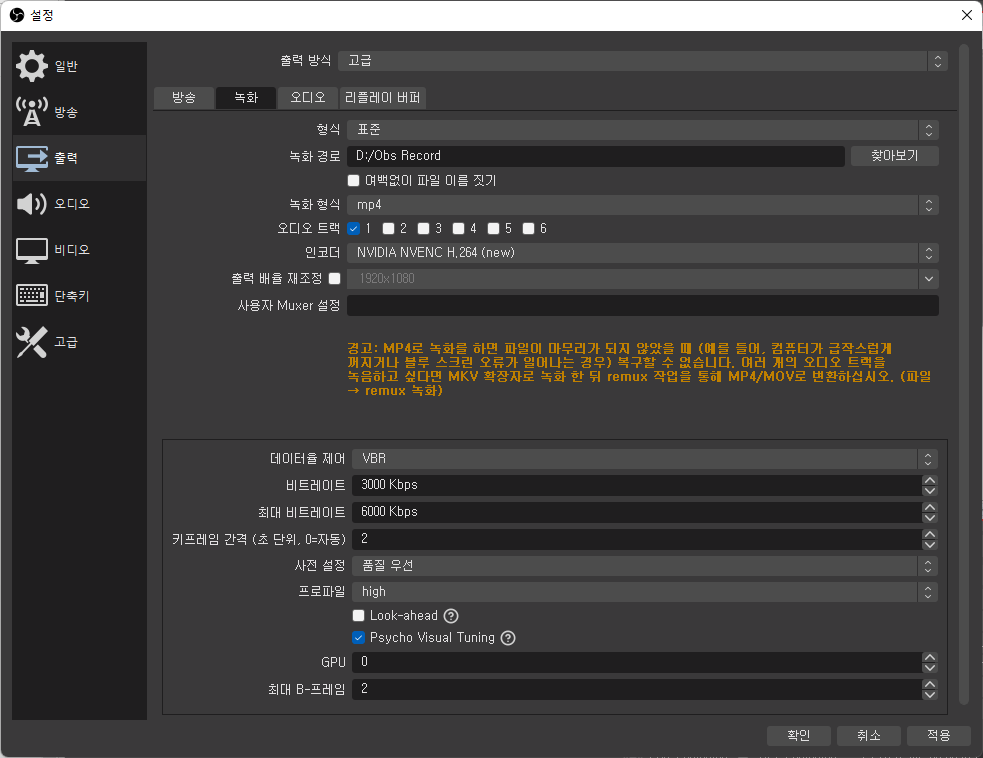Open the 출력 방식 dropdown set to 고급
Viewport: 983px width, 758px height.
tap(643, 61)
